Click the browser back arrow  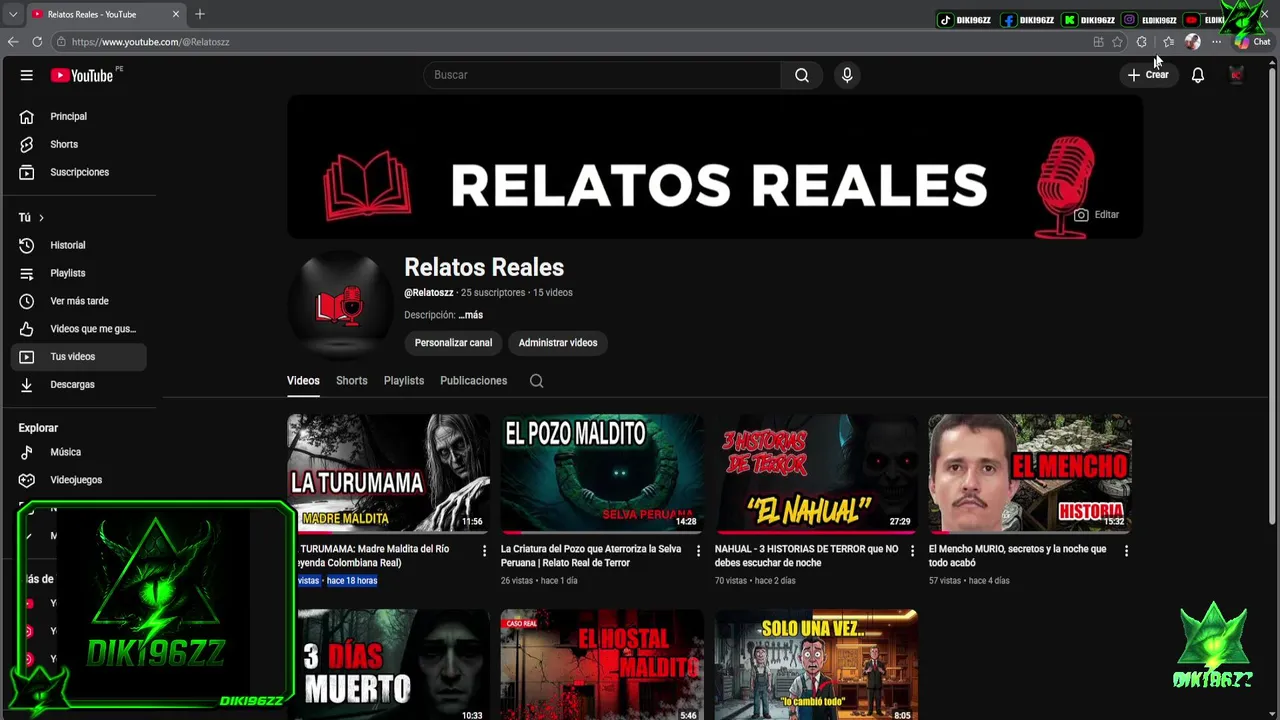13,42
